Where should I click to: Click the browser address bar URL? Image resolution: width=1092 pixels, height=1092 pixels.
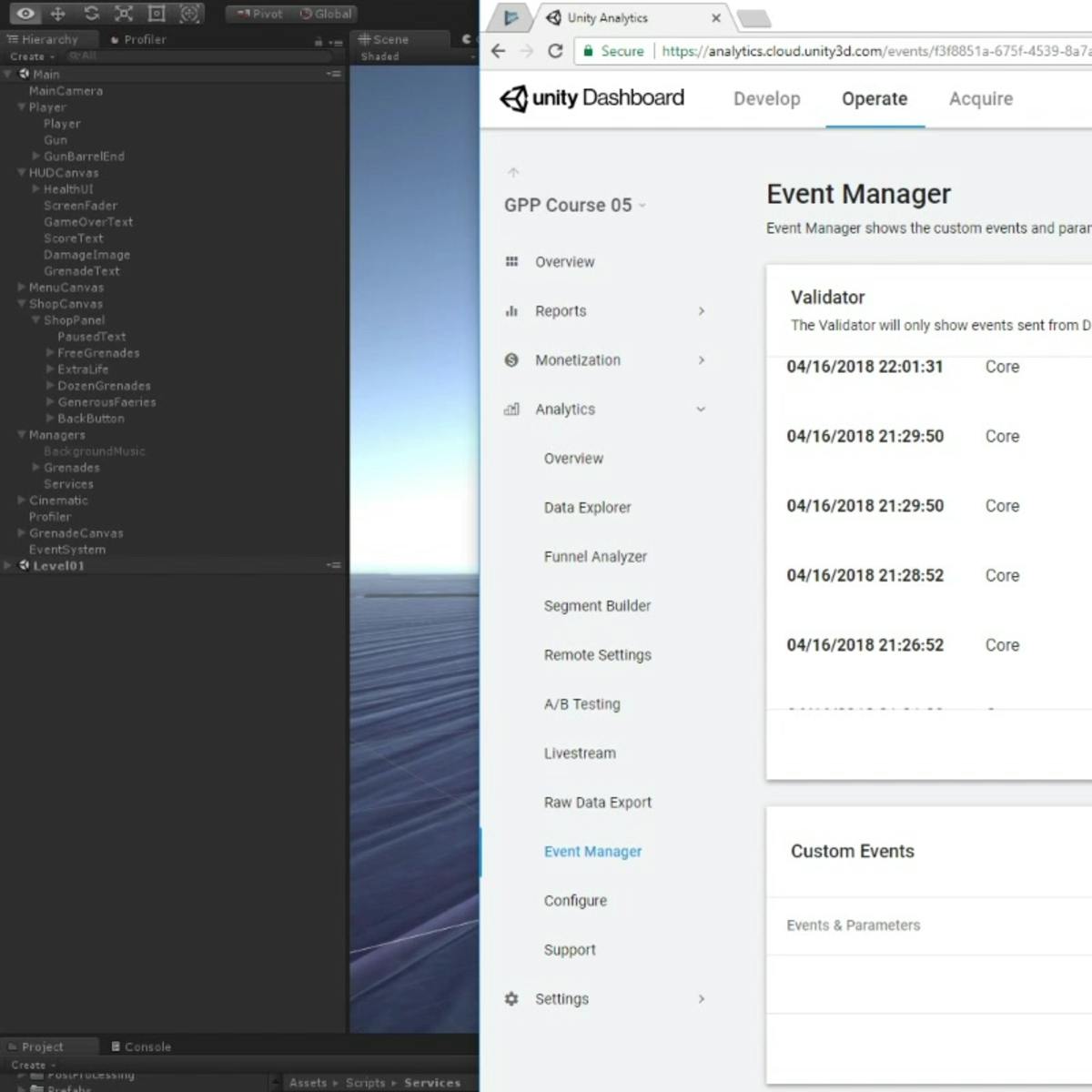[875, 51]
